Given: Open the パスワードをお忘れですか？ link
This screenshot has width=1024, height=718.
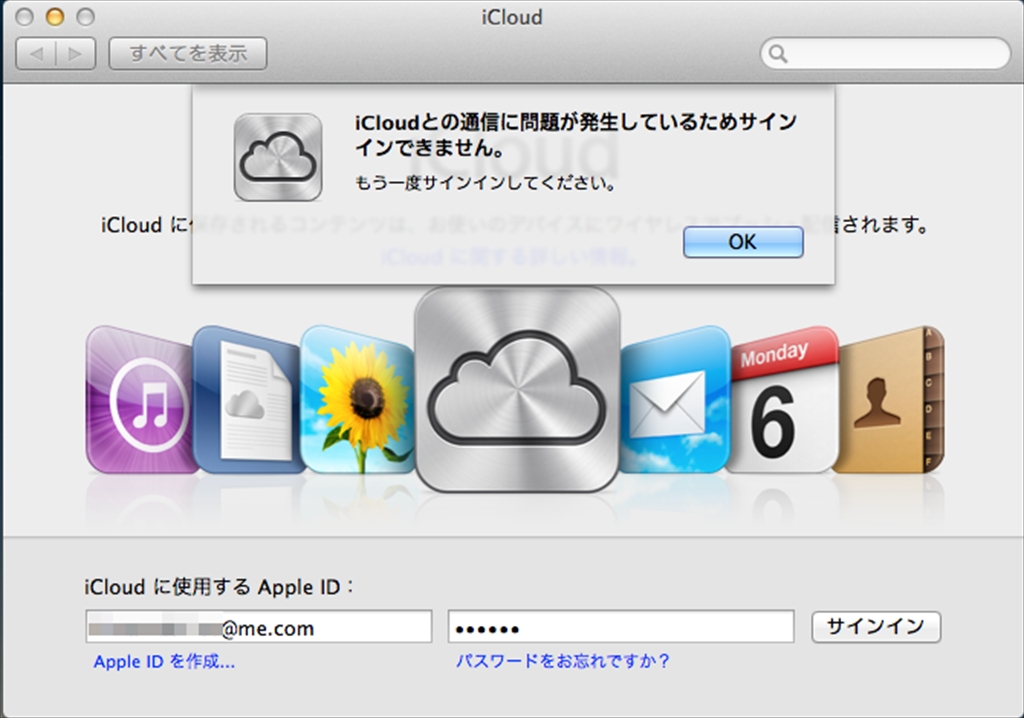Looking at the screenshot, I should tap(563, 661).
